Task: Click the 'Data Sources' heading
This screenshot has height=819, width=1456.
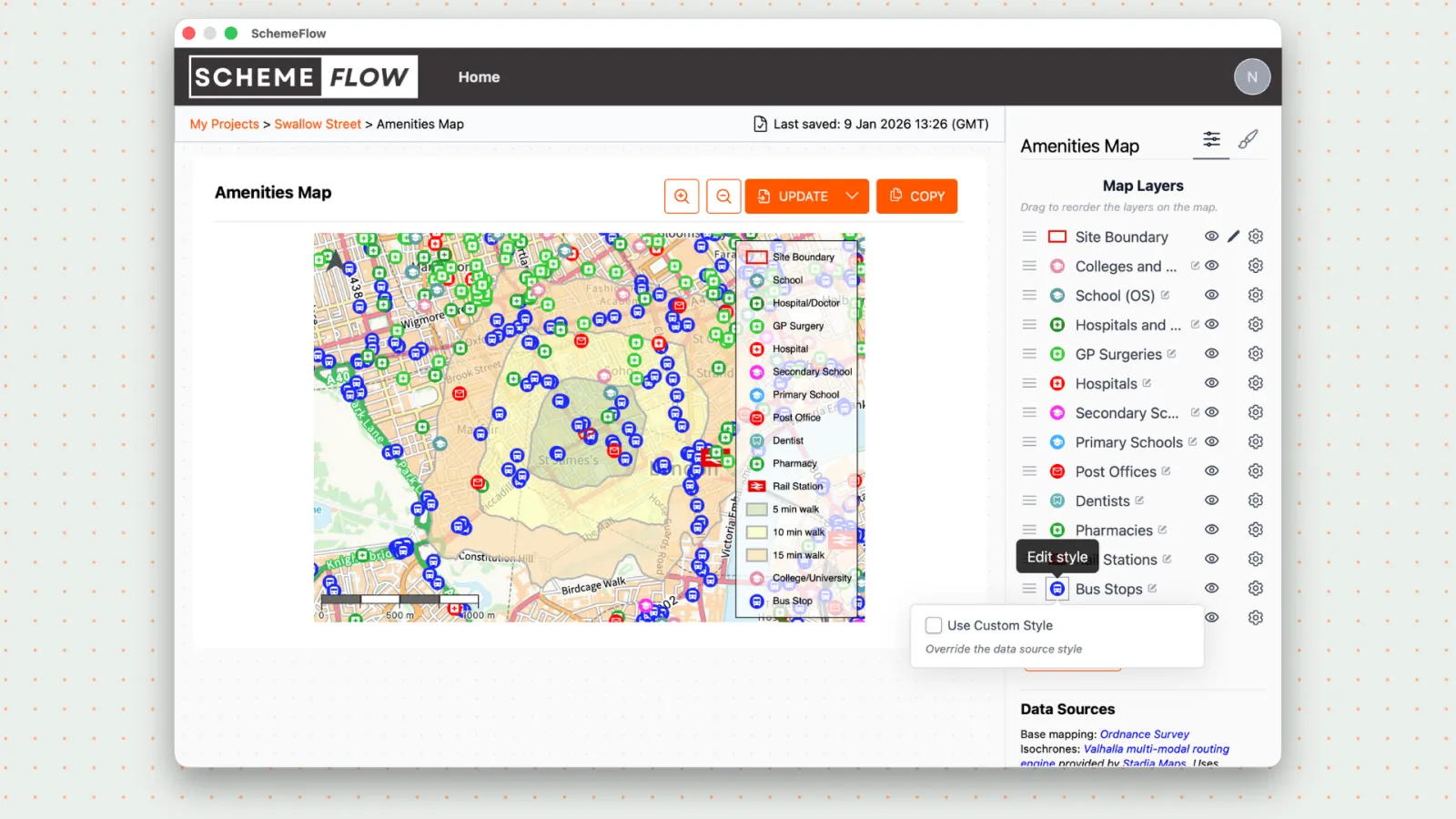Action: (x=1067, y=709)
